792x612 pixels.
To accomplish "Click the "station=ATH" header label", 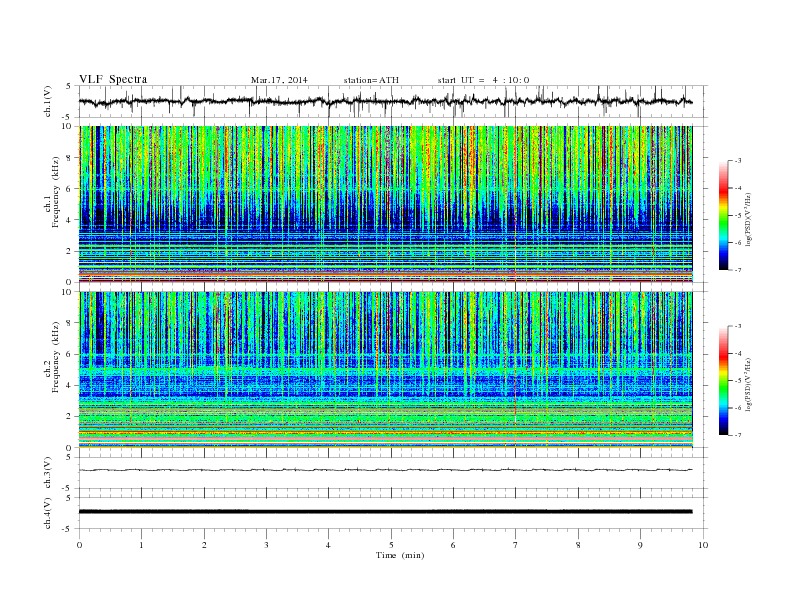I will (x=371, y=80).
